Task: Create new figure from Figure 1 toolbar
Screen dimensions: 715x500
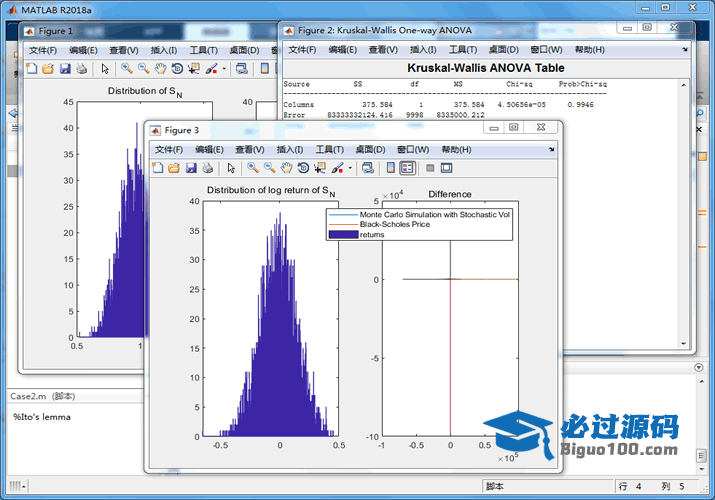Action: (x=31, y=69)
